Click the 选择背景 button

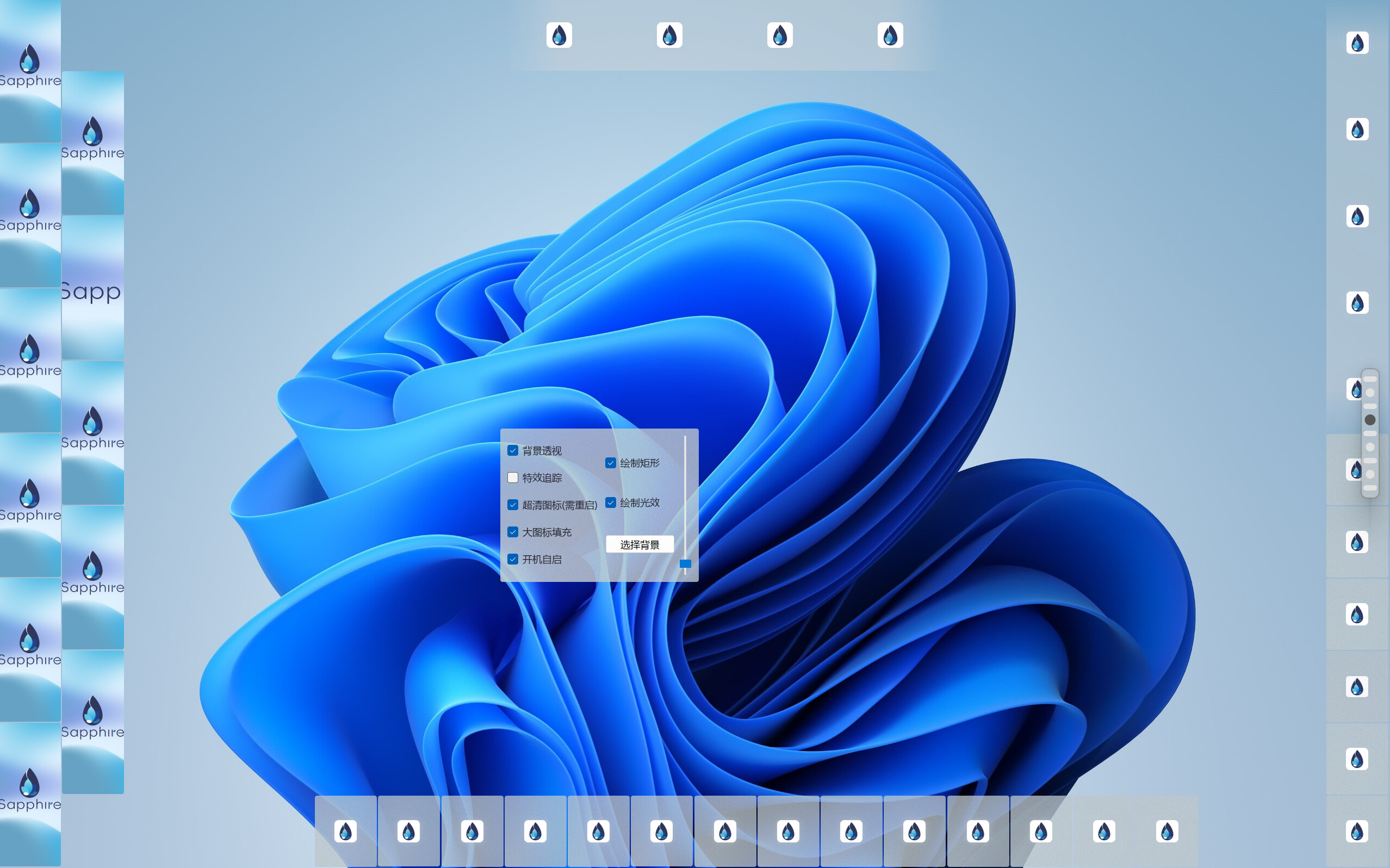(640, 544)
